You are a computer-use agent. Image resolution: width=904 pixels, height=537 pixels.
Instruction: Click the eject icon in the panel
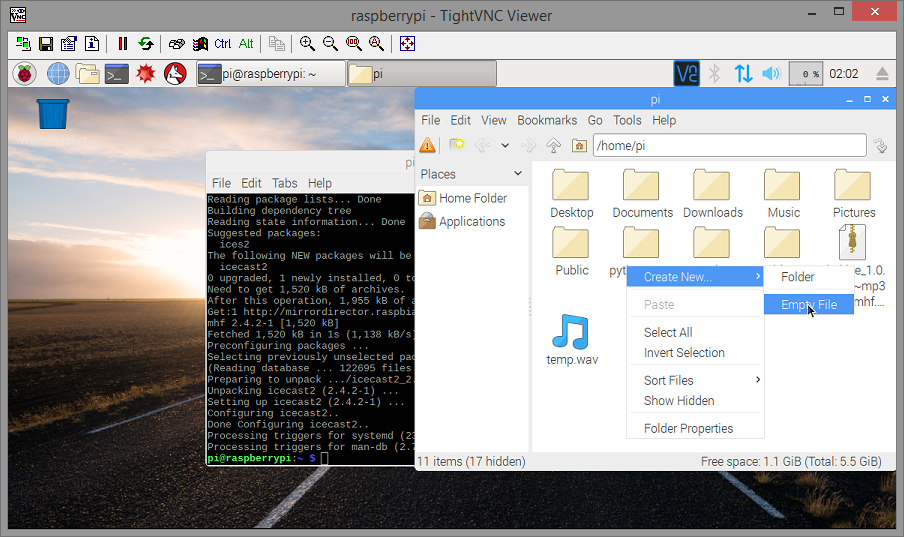point(882,74)
